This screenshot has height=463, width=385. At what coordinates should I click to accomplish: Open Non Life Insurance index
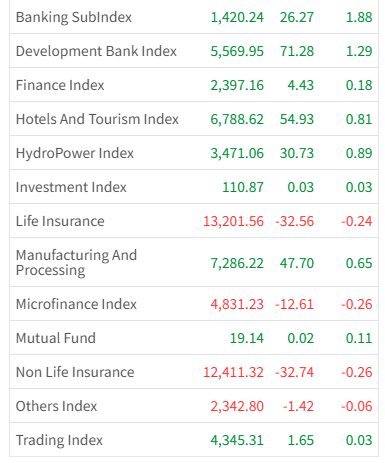[x=194, y=372]
